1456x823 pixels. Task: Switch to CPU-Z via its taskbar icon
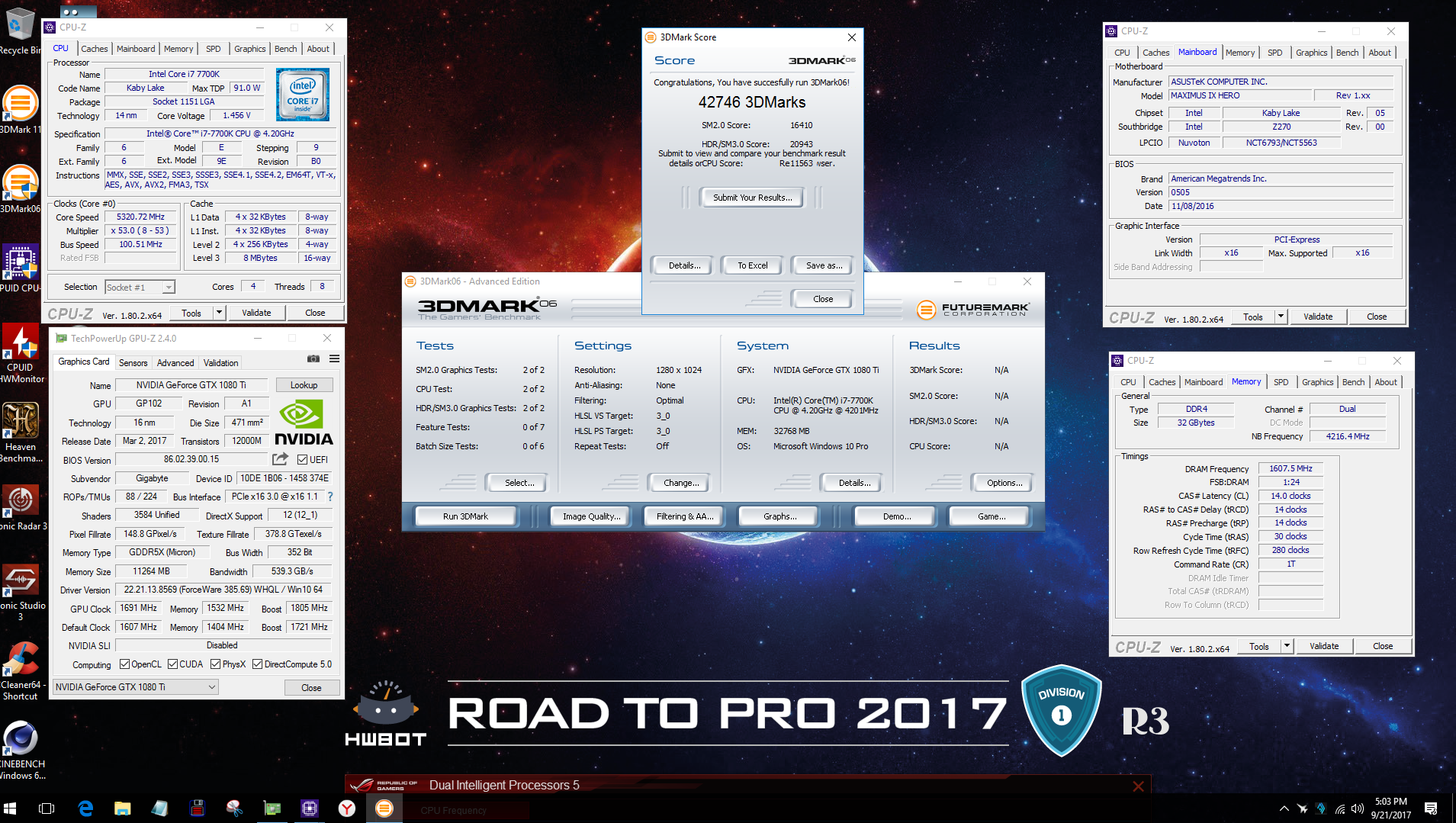309,809
